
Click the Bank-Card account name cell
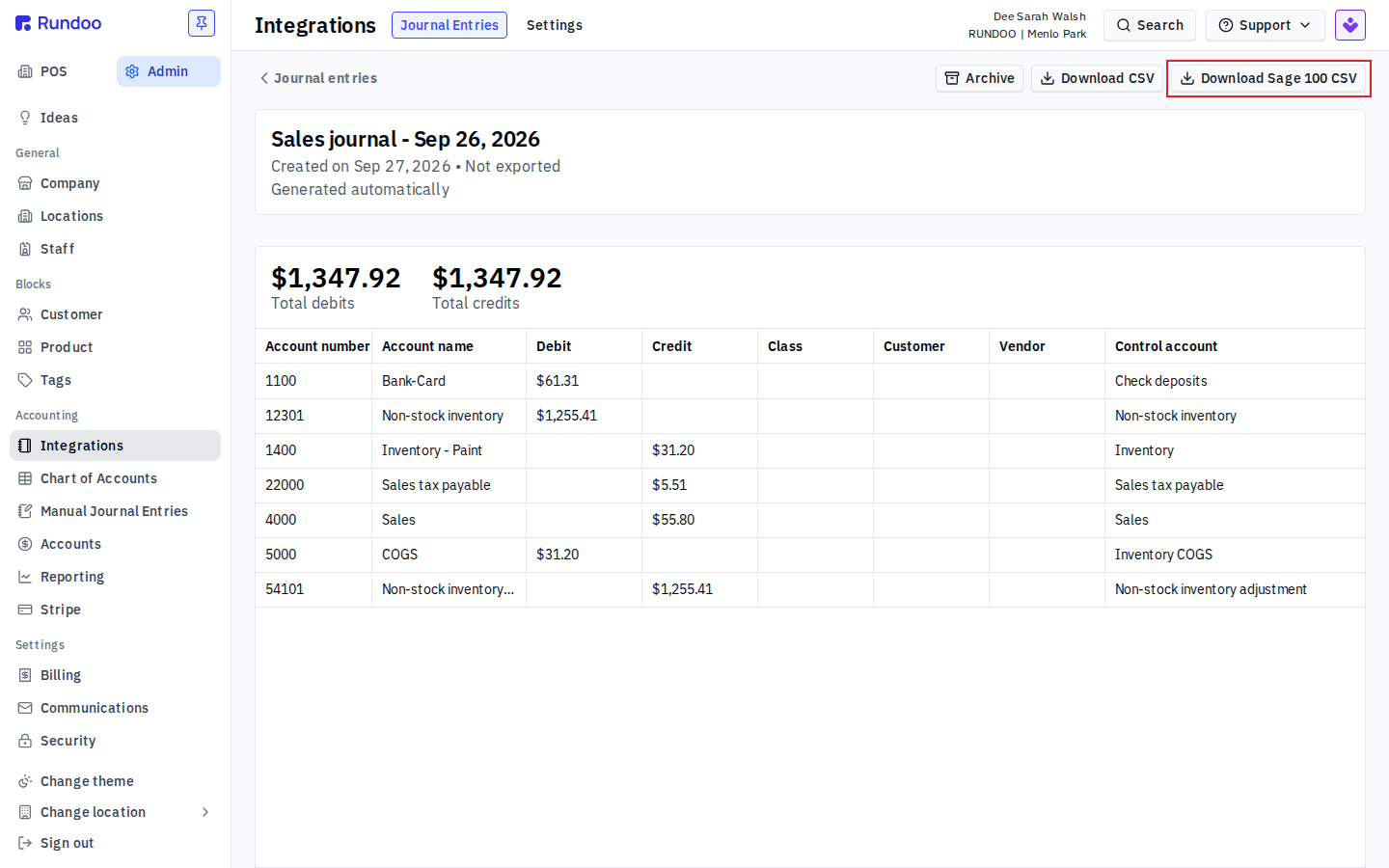coord(449,381)
